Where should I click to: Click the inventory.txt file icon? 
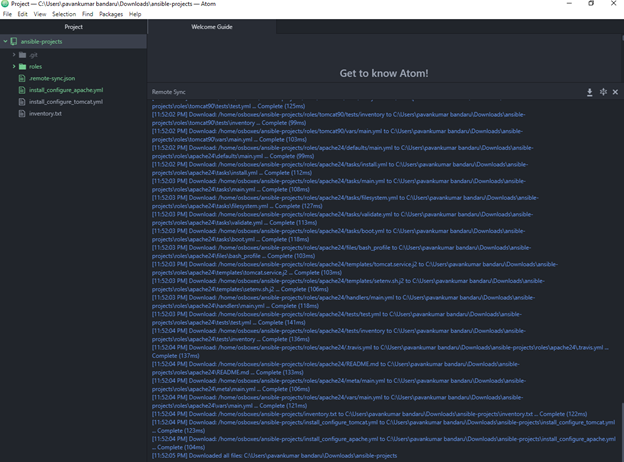point(22,113)
